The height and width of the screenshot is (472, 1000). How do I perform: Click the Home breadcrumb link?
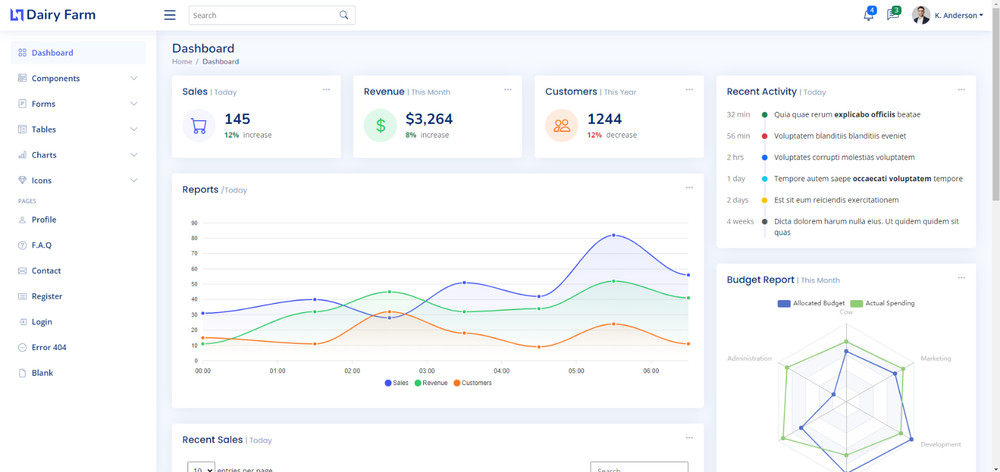[x=182, y=62]
